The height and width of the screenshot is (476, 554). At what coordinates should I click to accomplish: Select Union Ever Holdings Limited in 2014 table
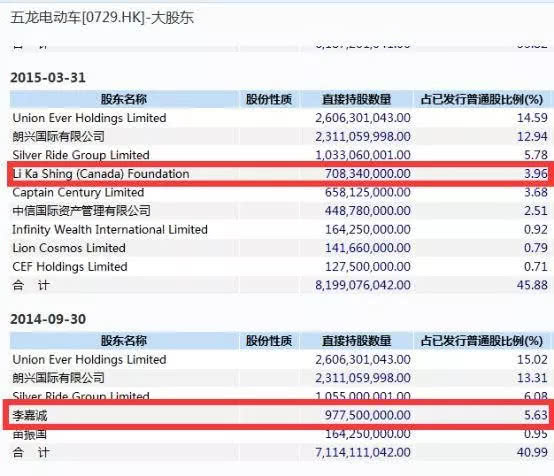[x=89, y=360]
